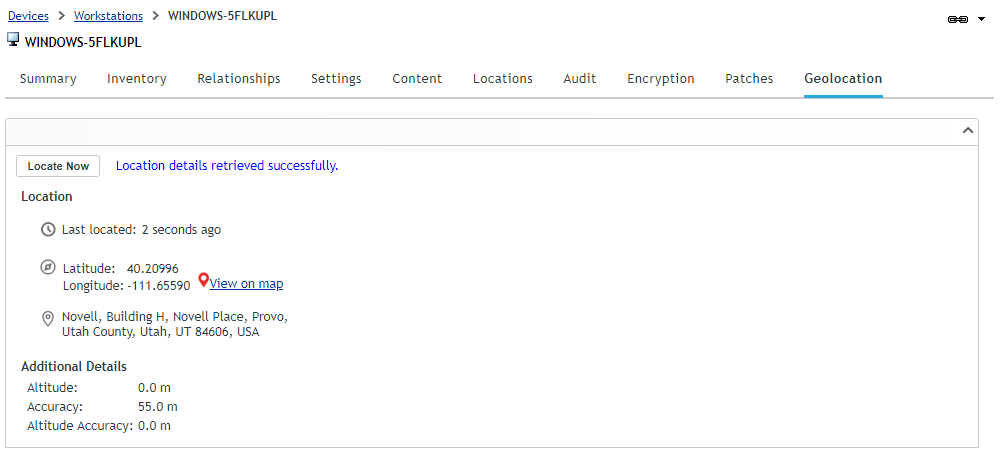Switch to the Summary tab
This screenshot has width=1004, height=460.
[x=48, y=79]
